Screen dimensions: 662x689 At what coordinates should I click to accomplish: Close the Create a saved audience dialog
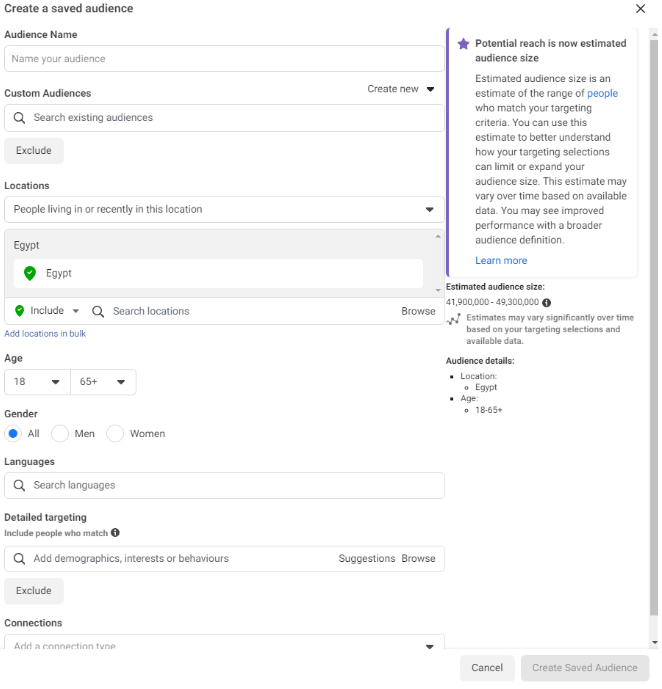click(x=641, y=9)
